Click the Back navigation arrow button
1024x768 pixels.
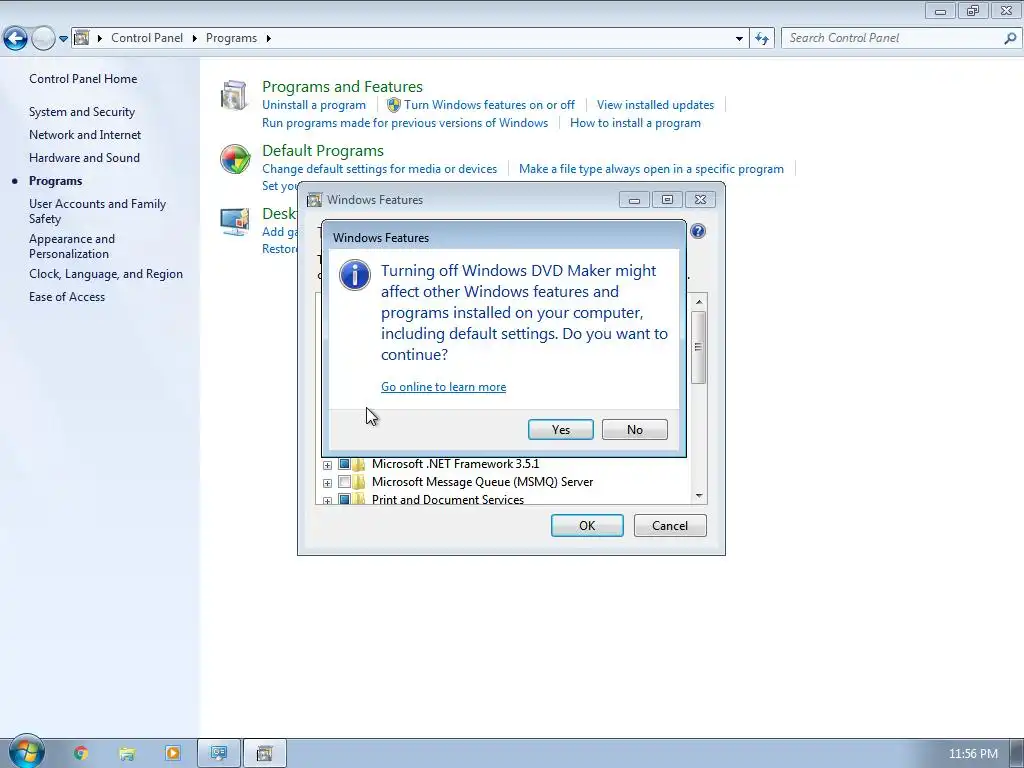pos(16,39)
